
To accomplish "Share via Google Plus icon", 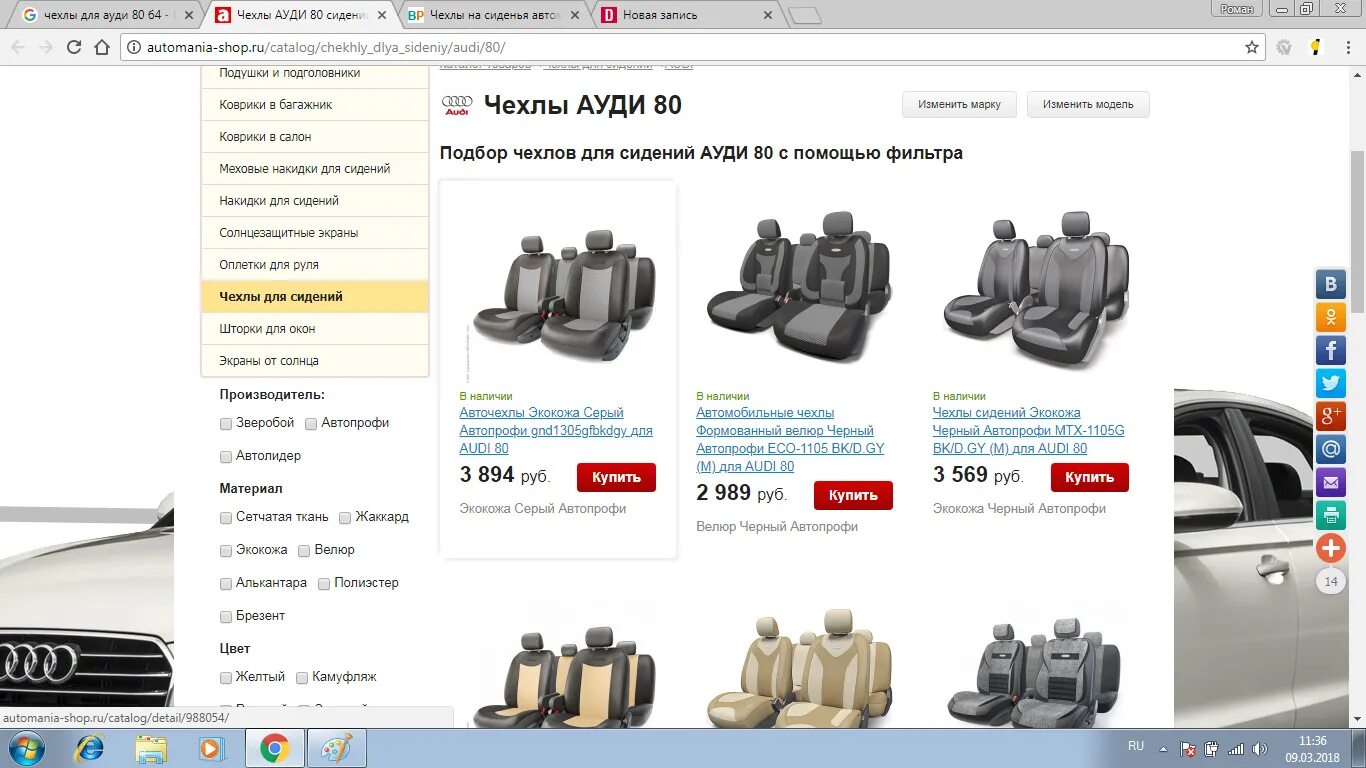I will pyautogui.click(x=1330, y=416).
